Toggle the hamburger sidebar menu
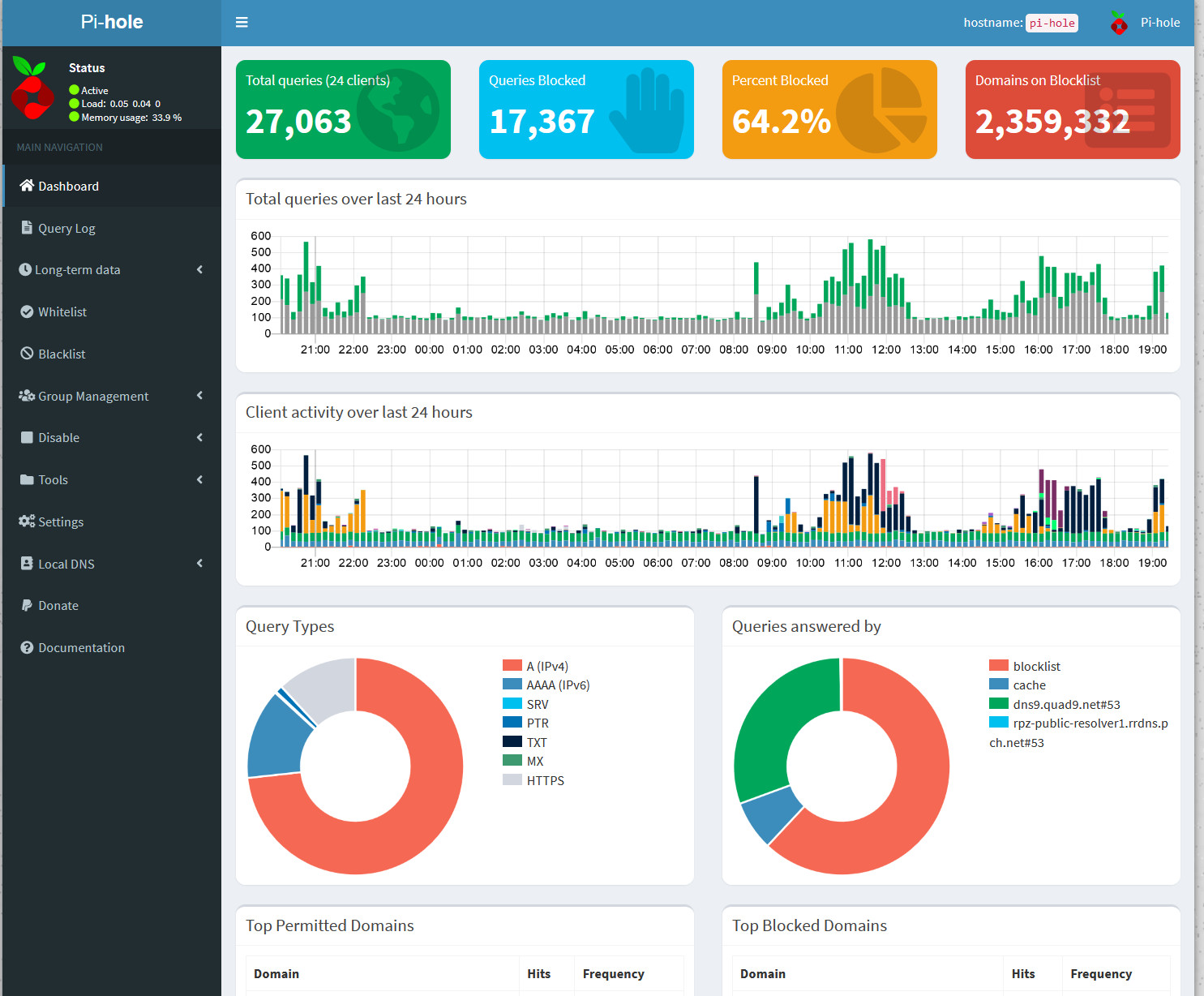The height and width of the screenshot is (996, 1204). coord(242,23)
